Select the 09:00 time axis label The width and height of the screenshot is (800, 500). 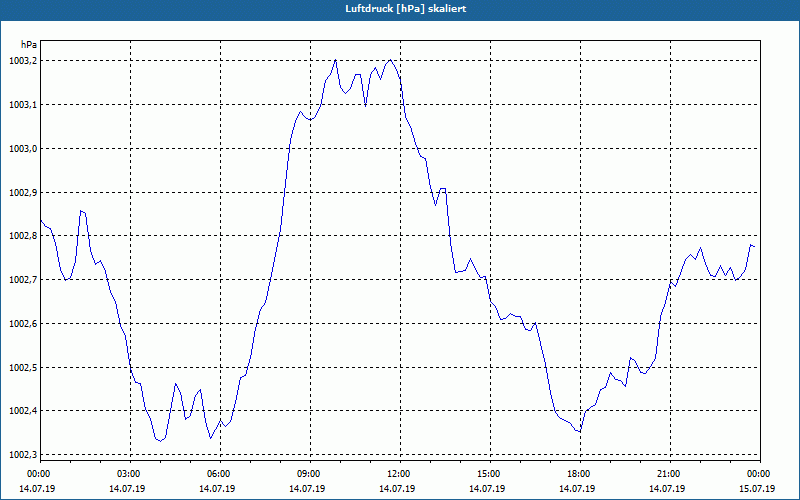pyautogui.click(x=310, y=474)
